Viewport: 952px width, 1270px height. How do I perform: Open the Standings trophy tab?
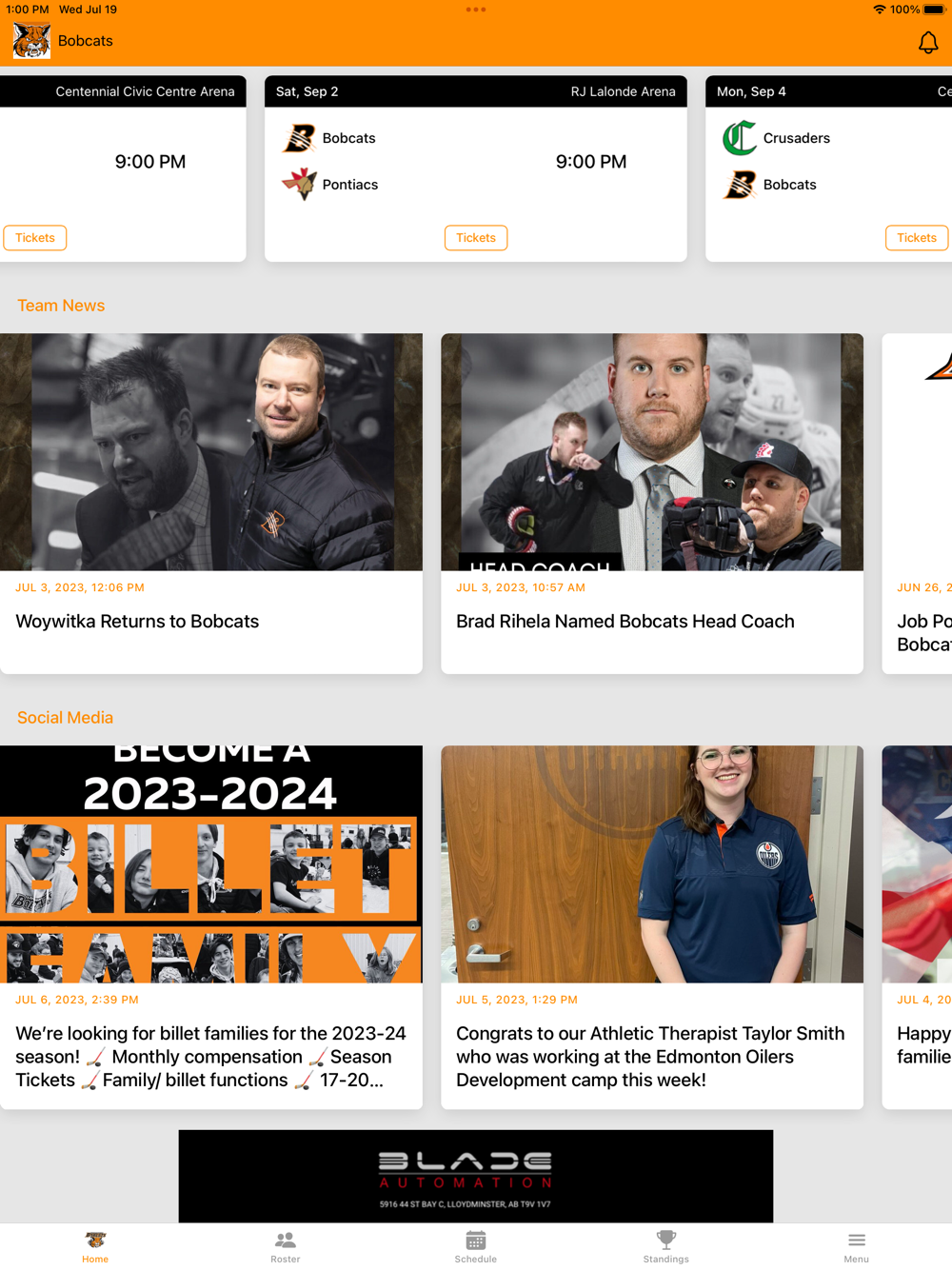[x=665, y=1247]
